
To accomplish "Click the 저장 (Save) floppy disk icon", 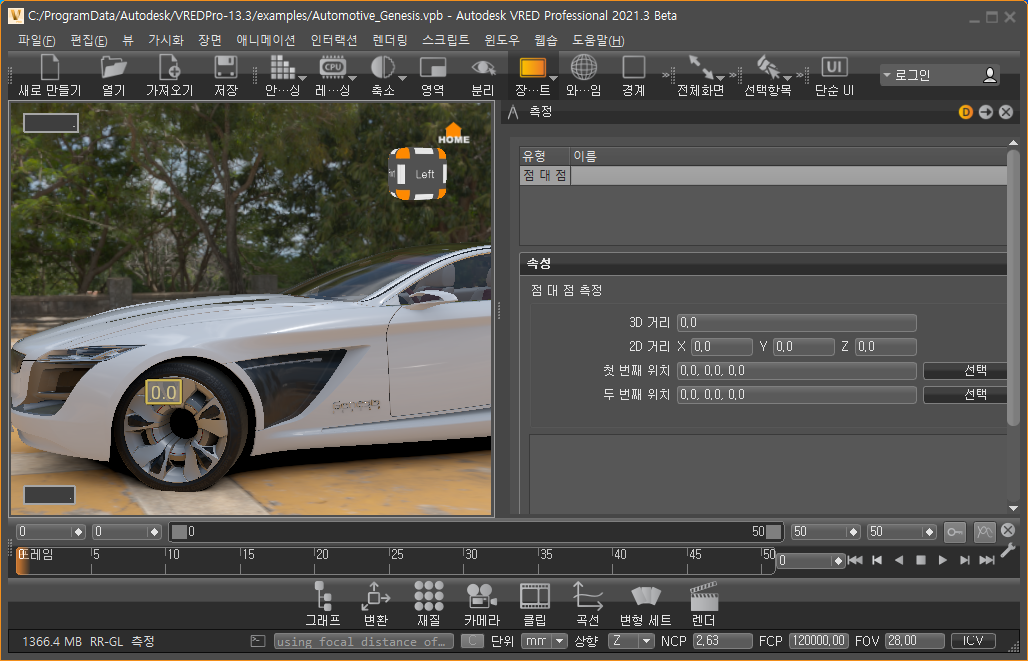I will click(x=225, y=68).
